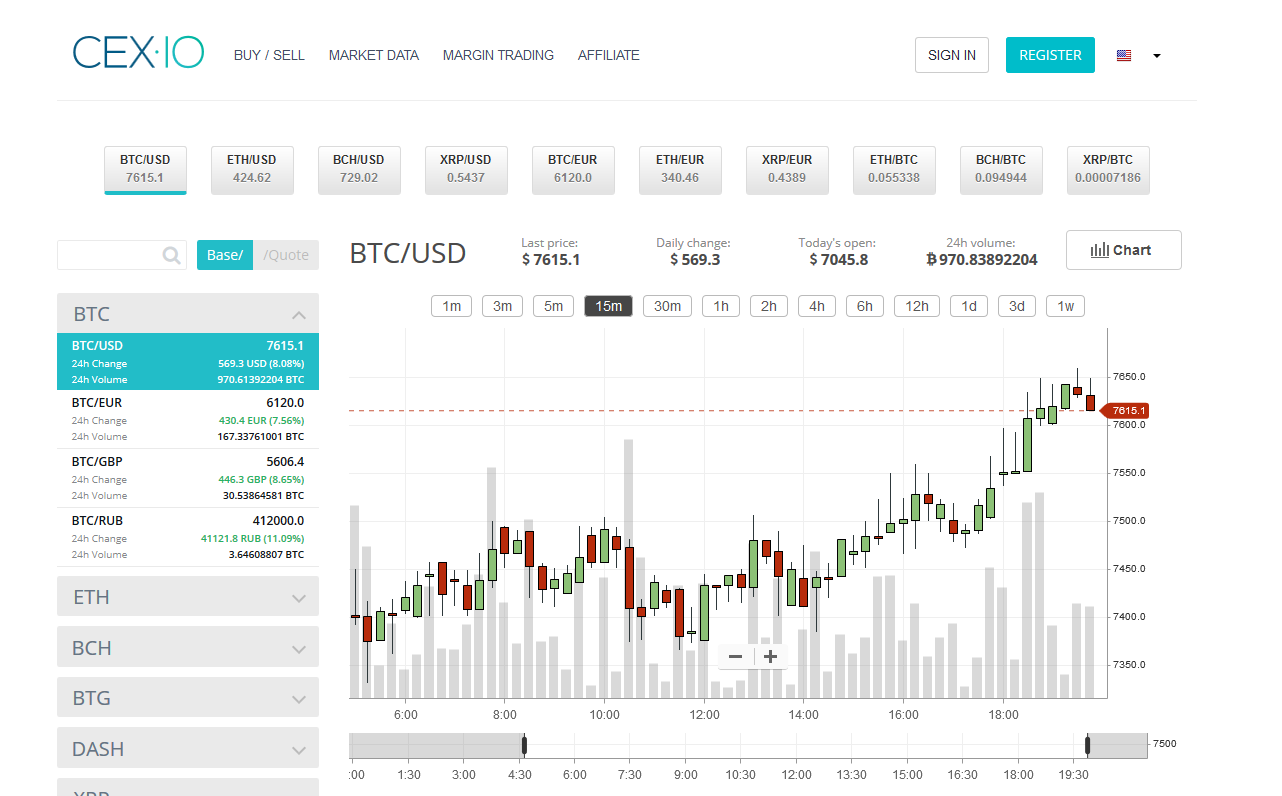Image resolution: width=1282 pixels, height=796 pixels.
Task: Select BCH/BTC ticker tab
Action: [1001, 169]
